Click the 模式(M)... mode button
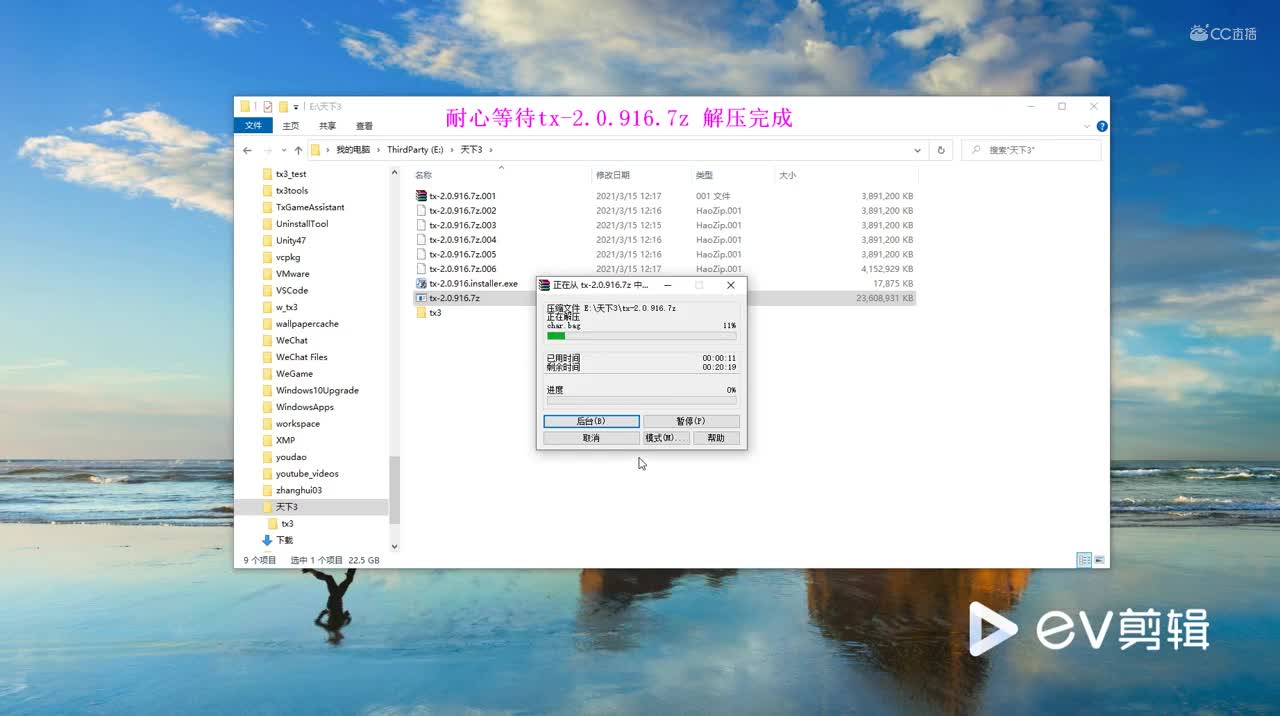The height and width of the screenshot is (716, 1280). pyautogui.click(x=666, y=438)
